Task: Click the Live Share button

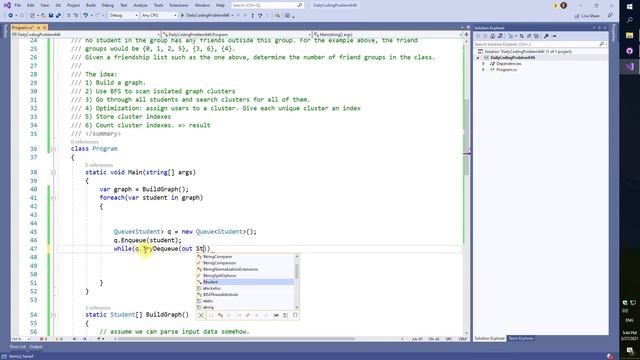Action: tap(587, 16)
